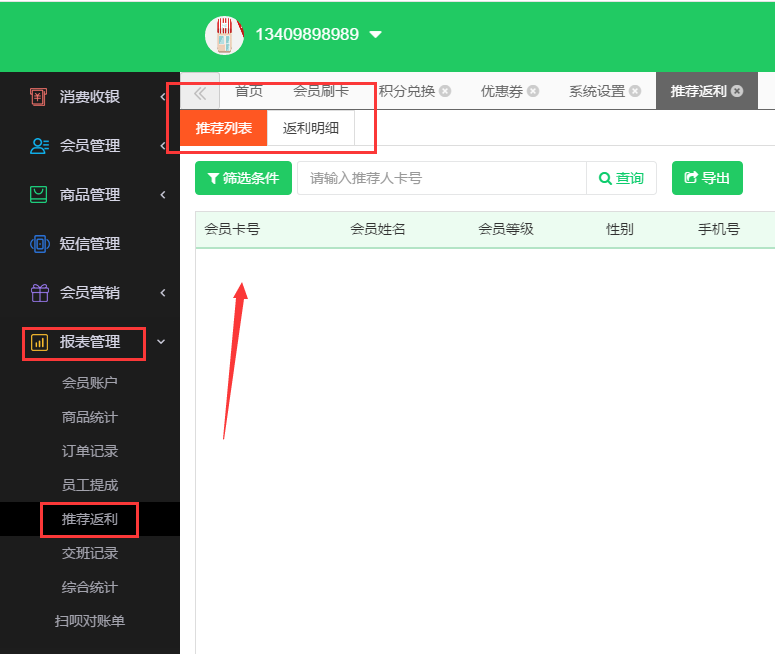
Task: Switch to the 首页 tab
Action: (248, 91)
